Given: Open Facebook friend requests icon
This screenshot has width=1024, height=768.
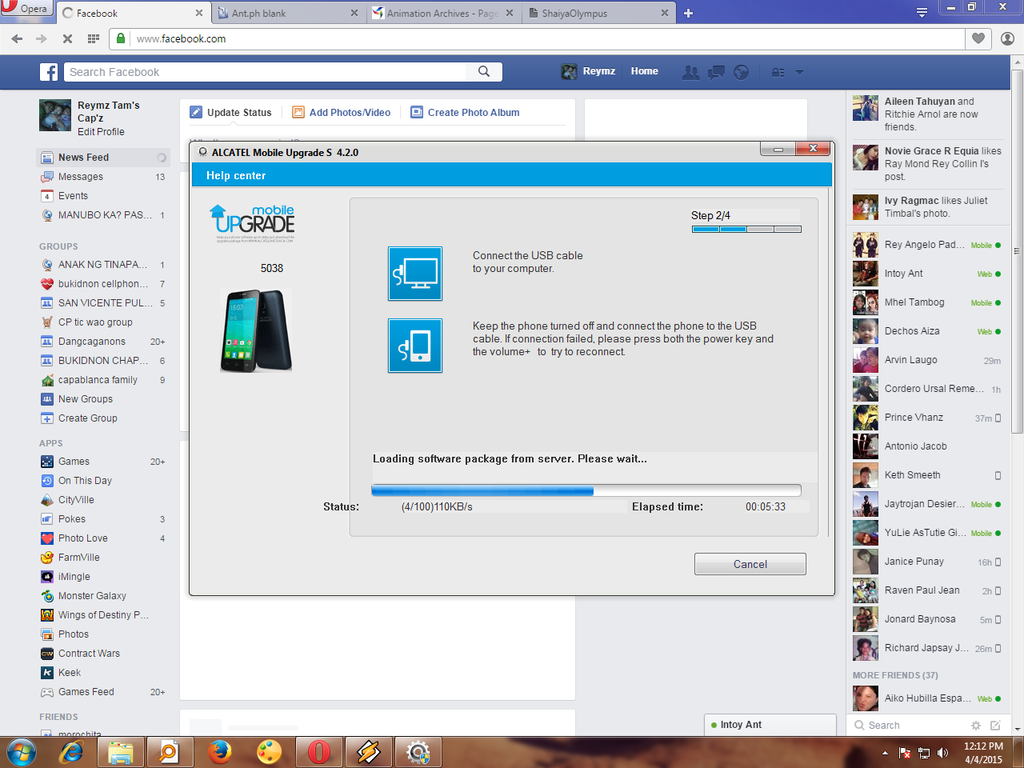Looking at the screenshot, I should pyautogui.click(x=690, y=72).
